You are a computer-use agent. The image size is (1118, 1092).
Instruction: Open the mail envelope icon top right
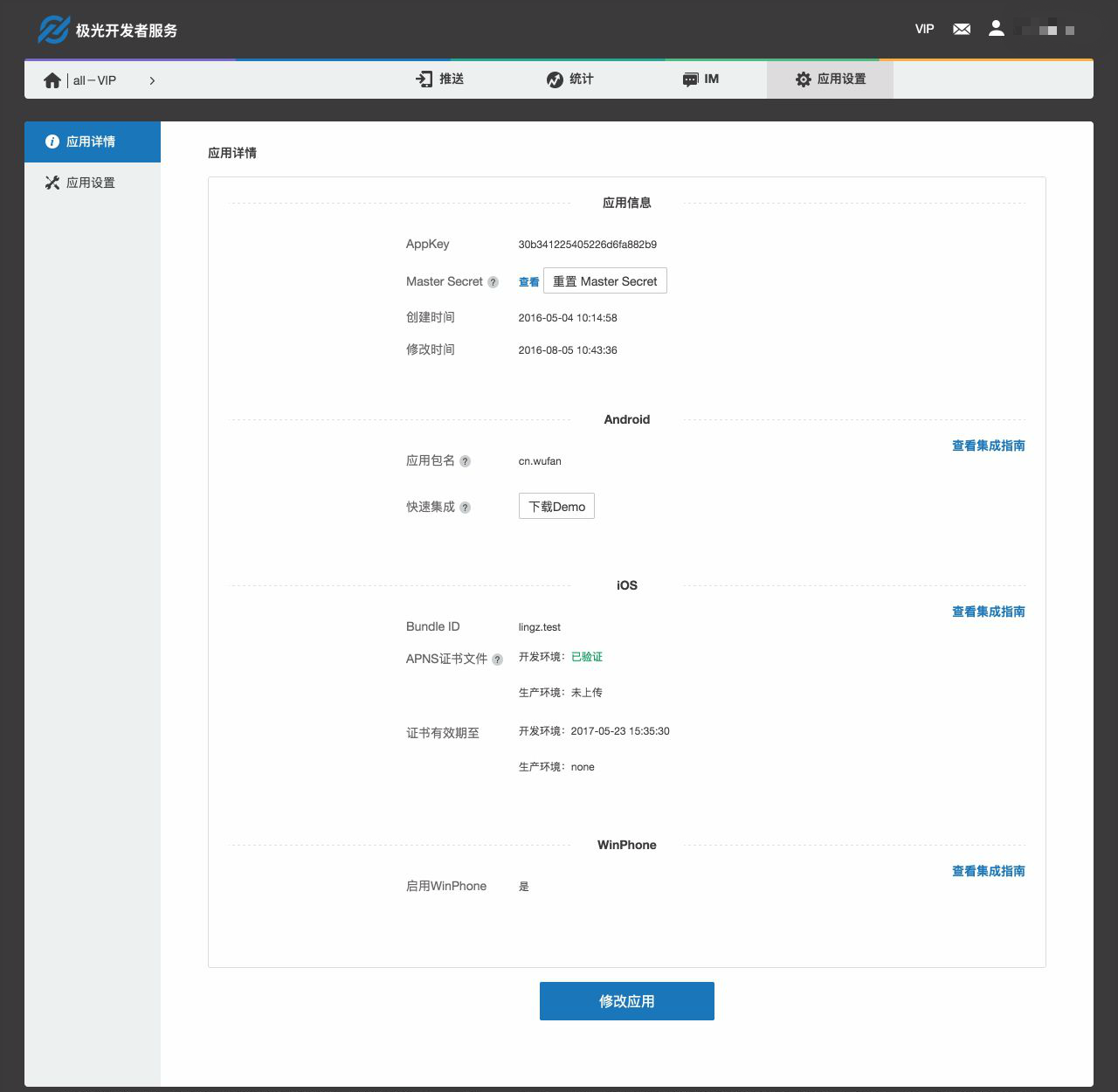[961, 29]
